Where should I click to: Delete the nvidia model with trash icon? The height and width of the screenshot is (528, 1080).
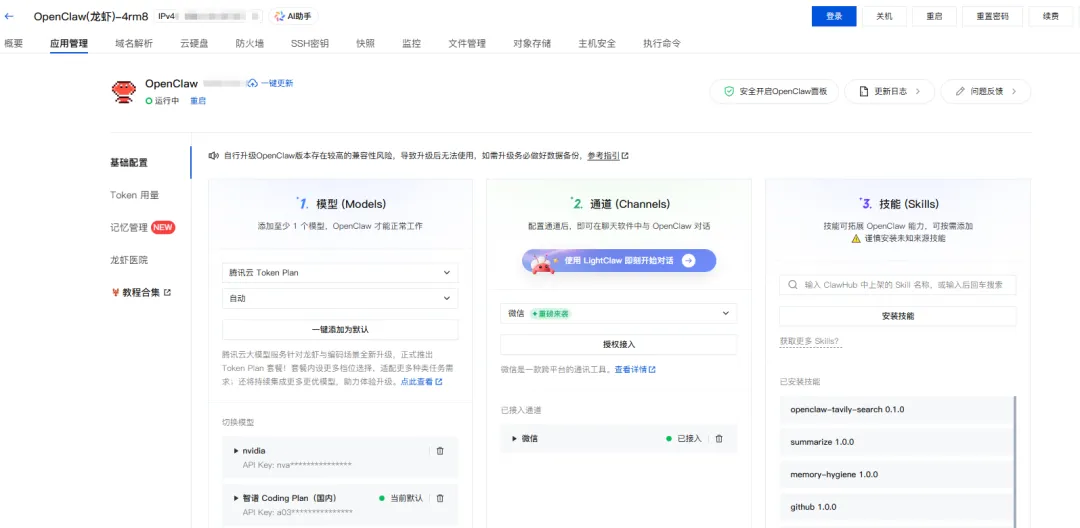tap(440, 451)
